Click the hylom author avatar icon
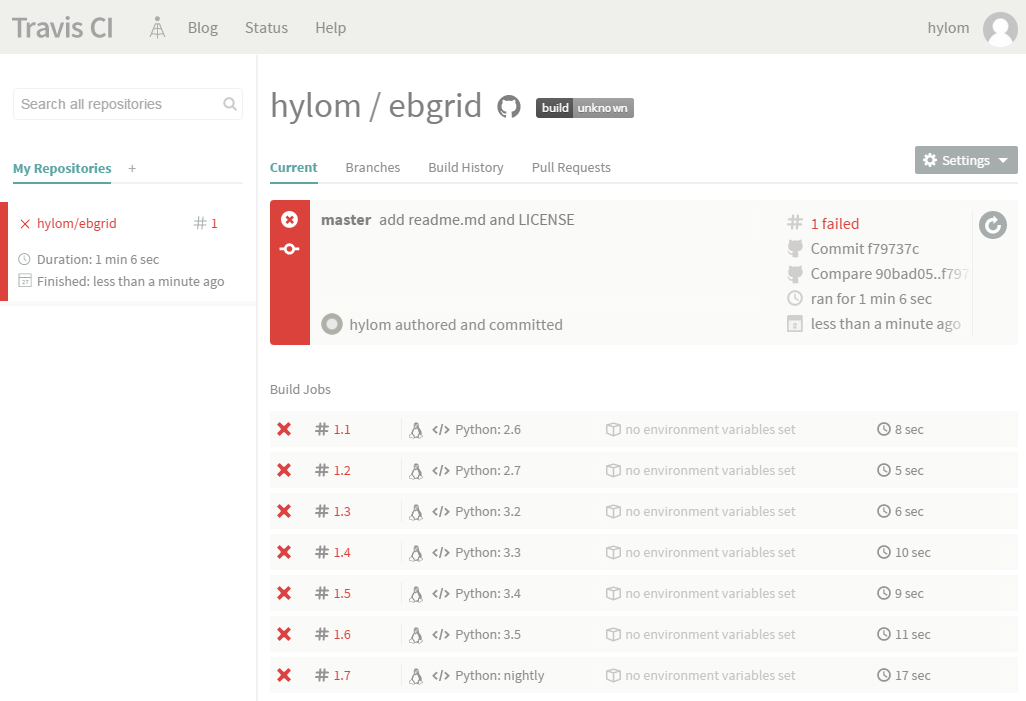 coord(332,324)
